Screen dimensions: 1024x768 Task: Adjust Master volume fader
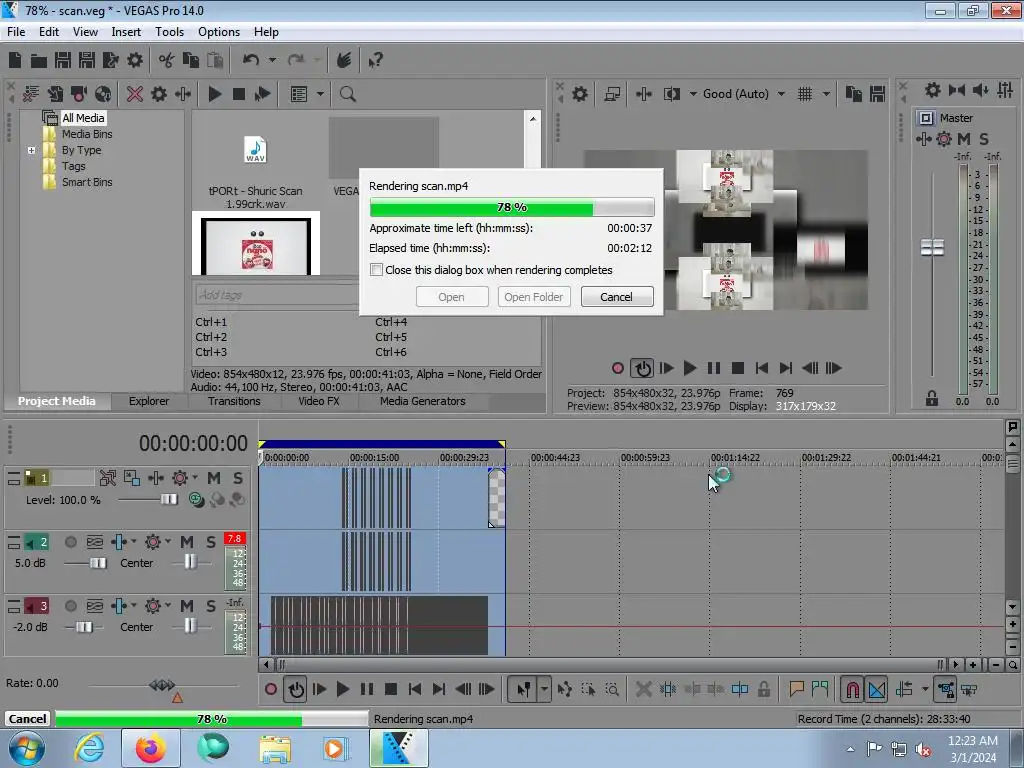(x=932, y=247)
